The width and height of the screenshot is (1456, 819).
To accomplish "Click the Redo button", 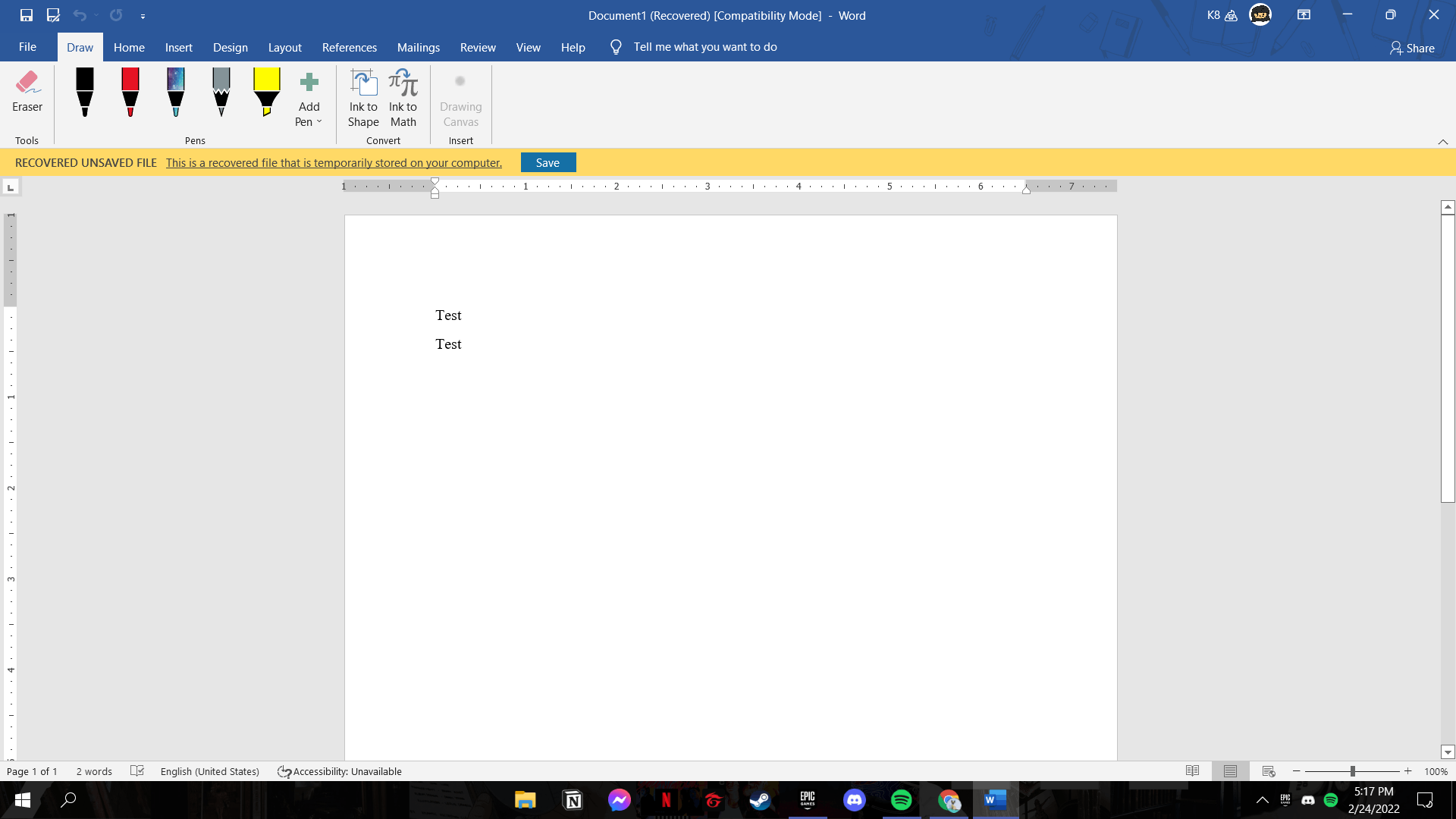I will [116, 15].
